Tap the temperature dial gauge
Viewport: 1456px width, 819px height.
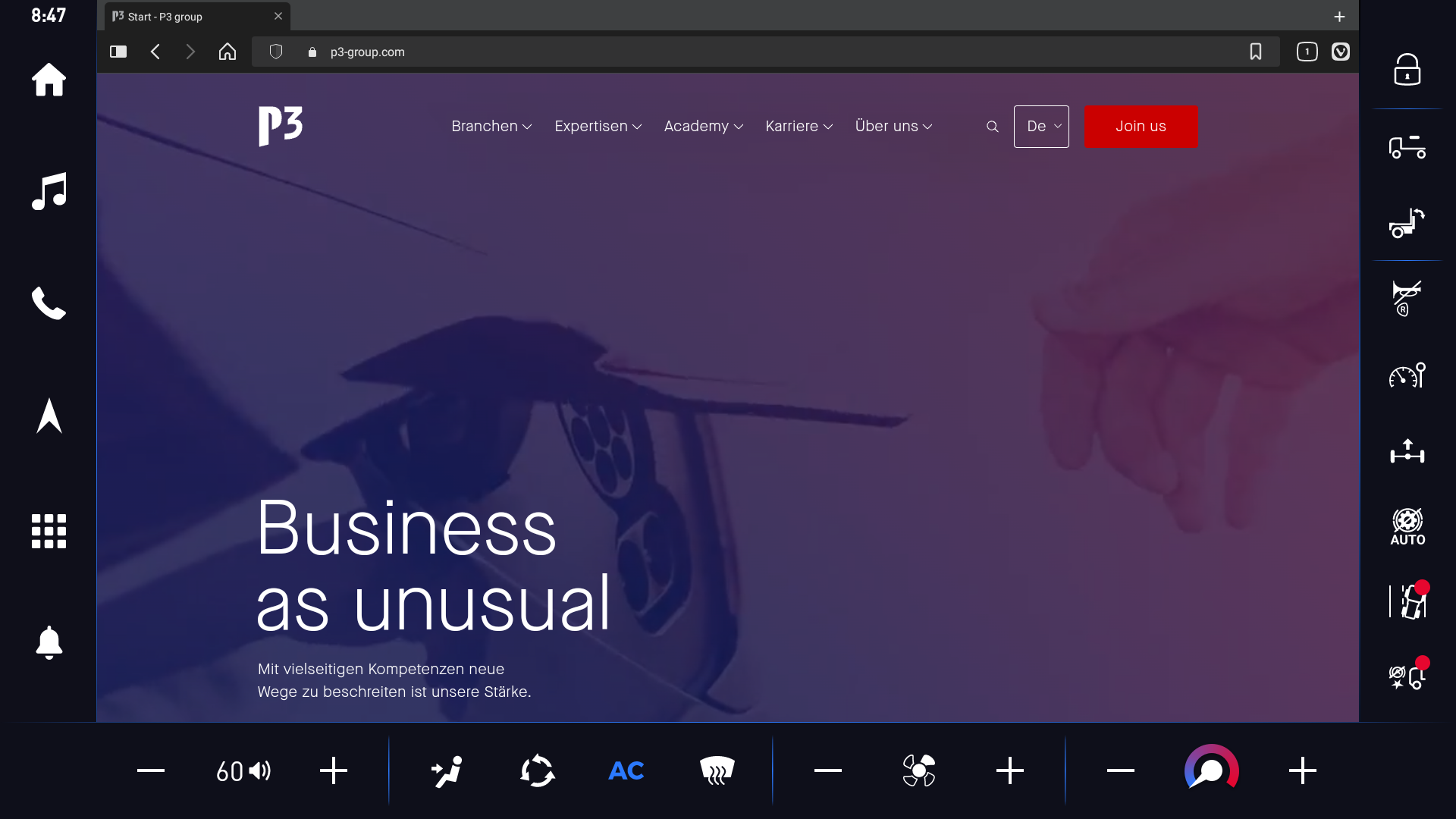click(x=1211, y=768)
